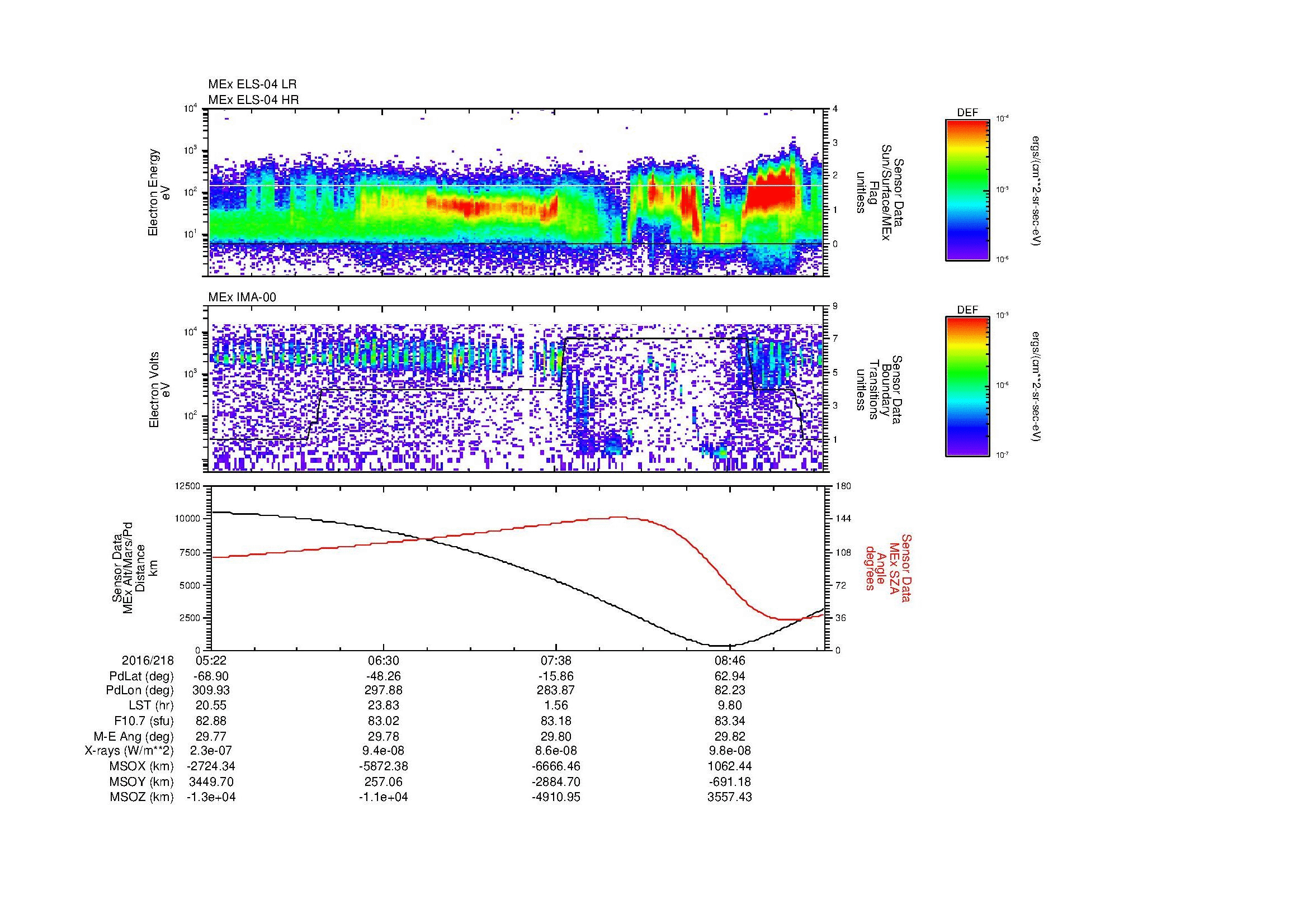Click the PdLon value '309.93'
Screen dimensions: 1308x924
pos(211,690)
